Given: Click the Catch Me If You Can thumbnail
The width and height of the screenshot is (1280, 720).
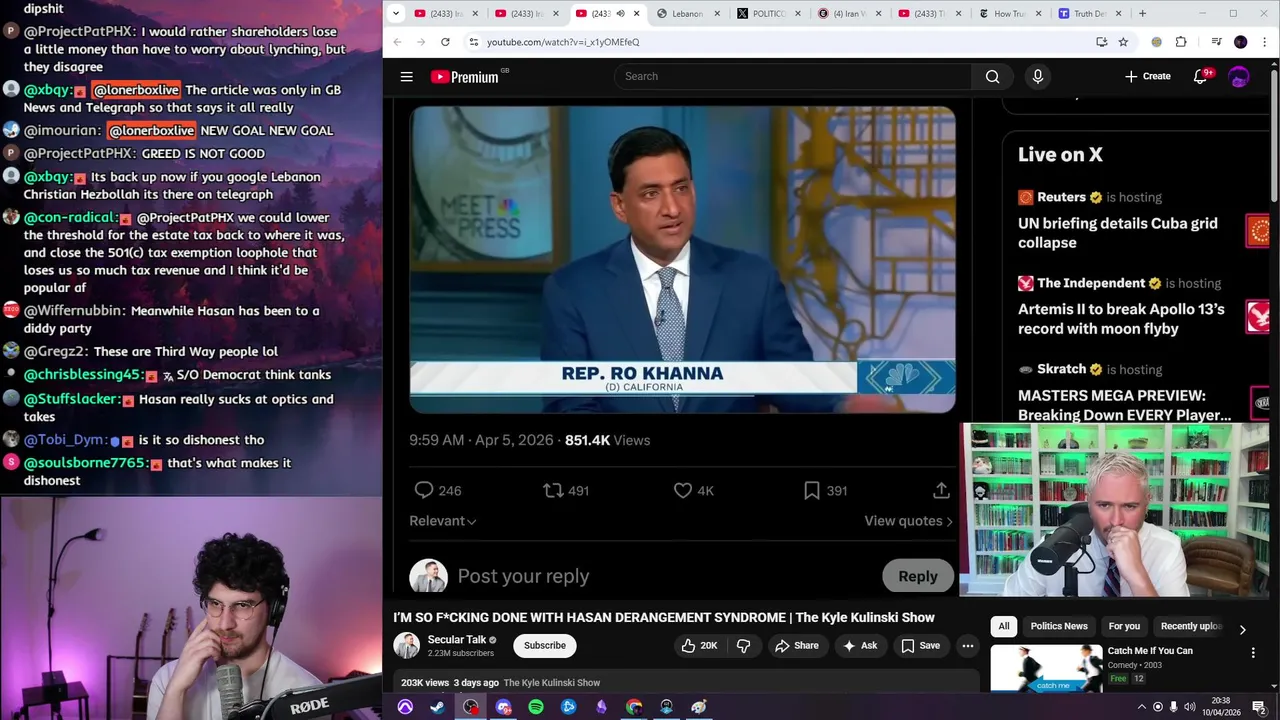Looking at the screenshot, I should coord(1046,668).
